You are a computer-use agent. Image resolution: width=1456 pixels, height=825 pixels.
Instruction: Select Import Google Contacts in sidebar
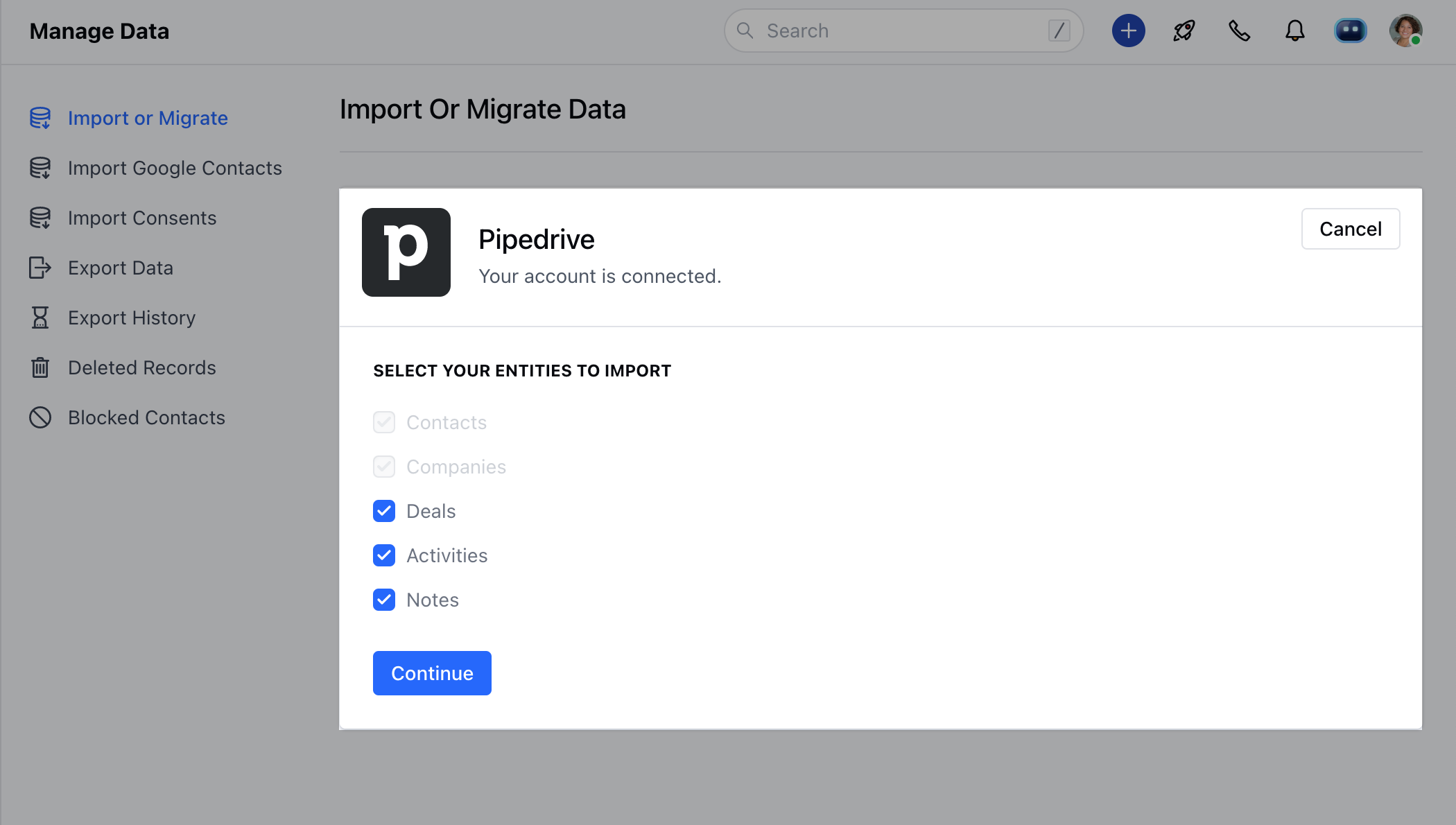(175, 168)
